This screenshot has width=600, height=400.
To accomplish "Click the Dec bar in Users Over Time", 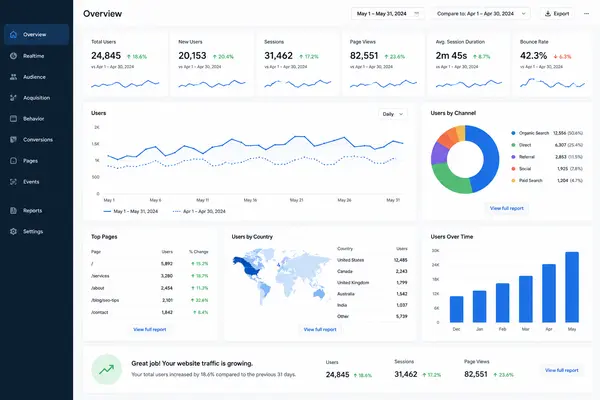I will (457, 309).
